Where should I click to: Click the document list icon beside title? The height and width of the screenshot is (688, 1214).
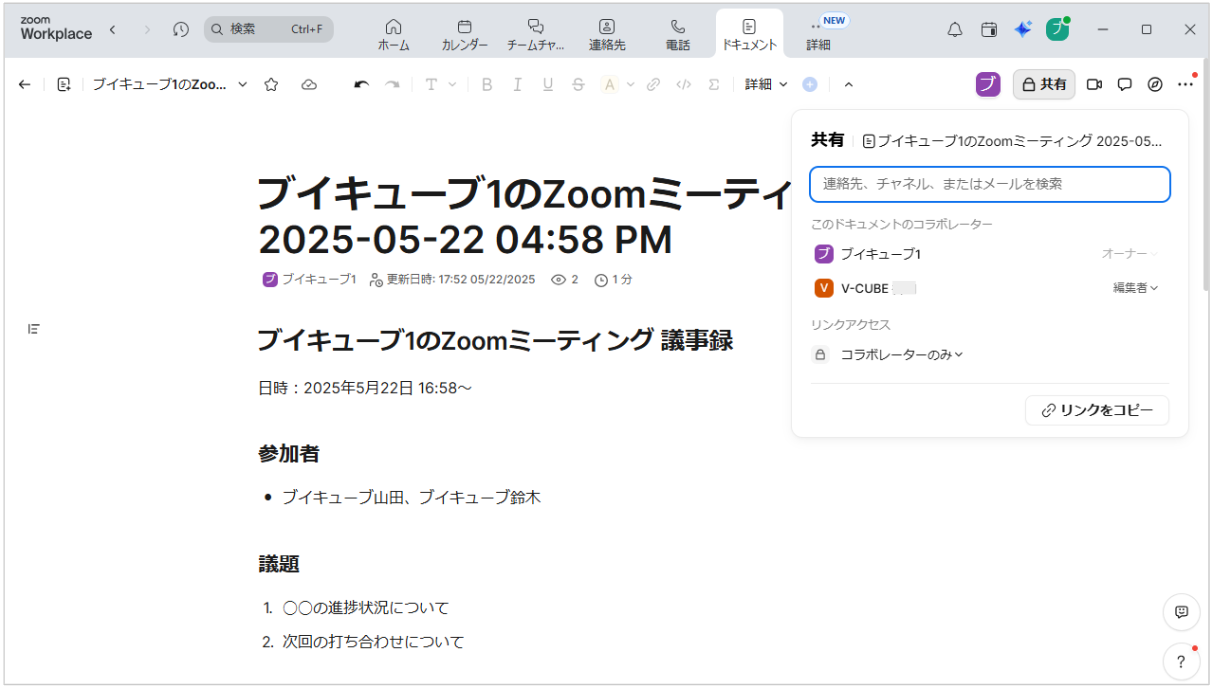pyautogui.click(x=64, y=85)
